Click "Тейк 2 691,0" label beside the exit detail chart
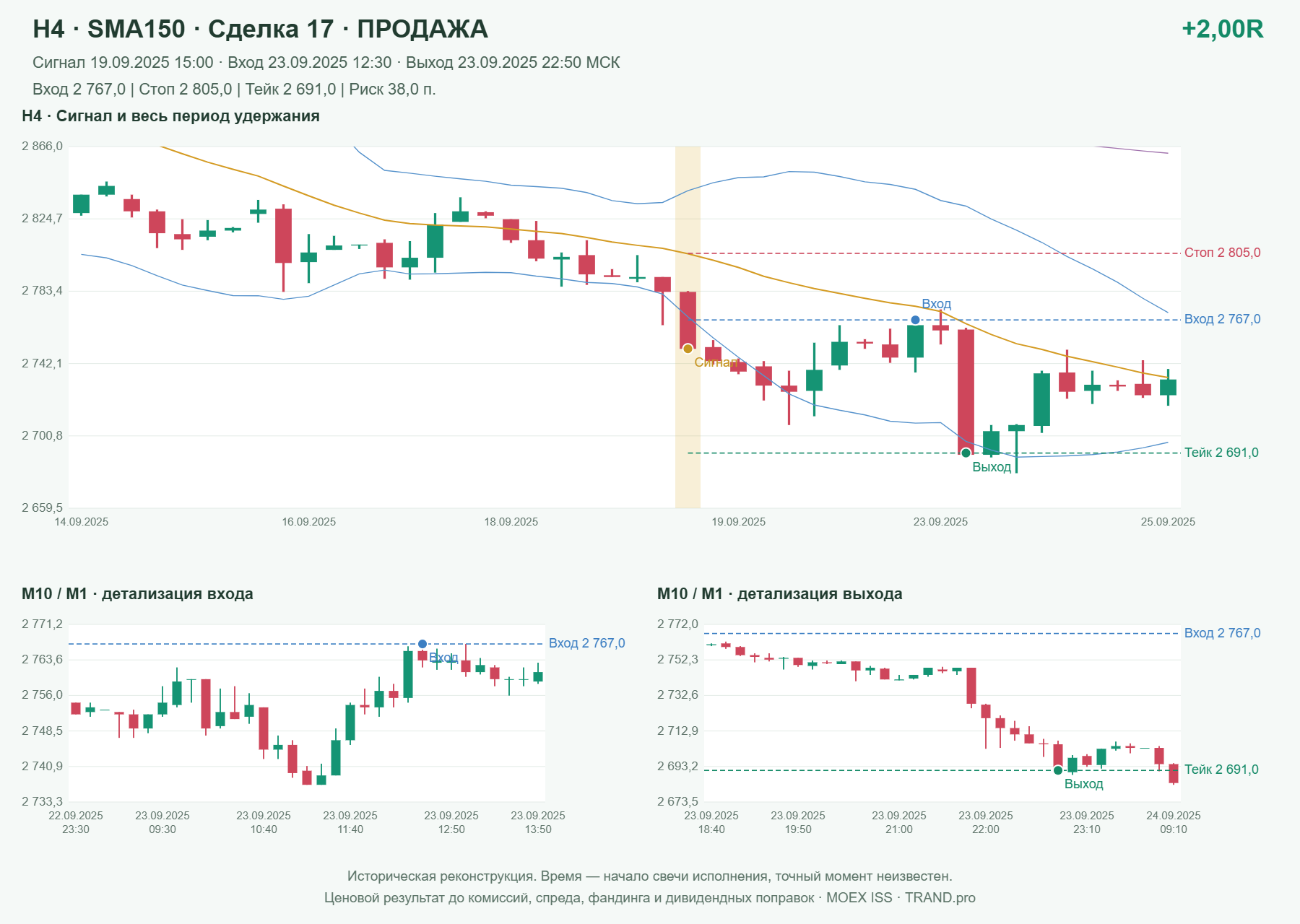The width and height of the screenshot is (1300, 924). (1221, 770)
